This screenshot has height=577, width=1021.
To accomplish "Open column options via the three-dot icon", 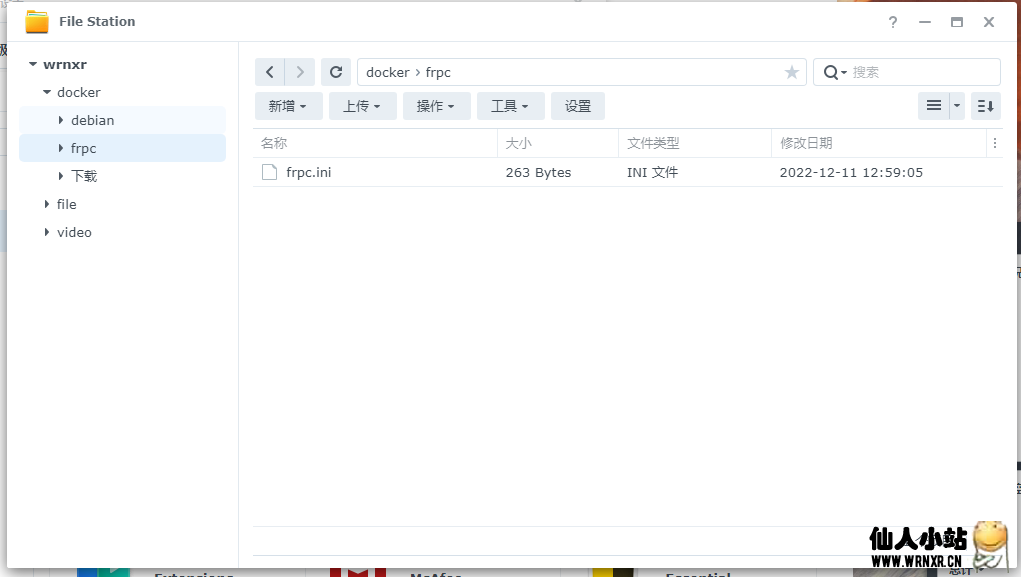I will [x=995, y=143].
